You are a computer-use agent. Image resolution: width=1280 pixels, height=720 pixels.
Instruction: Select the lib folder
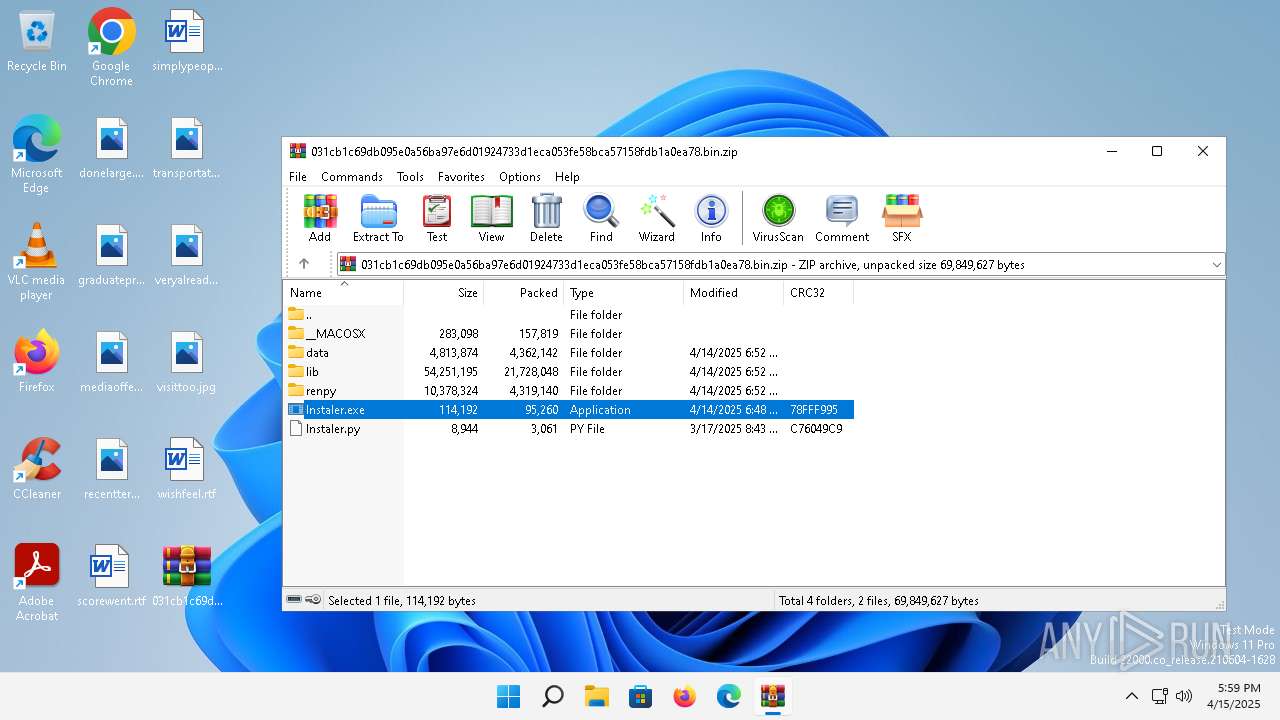[569, 371]
